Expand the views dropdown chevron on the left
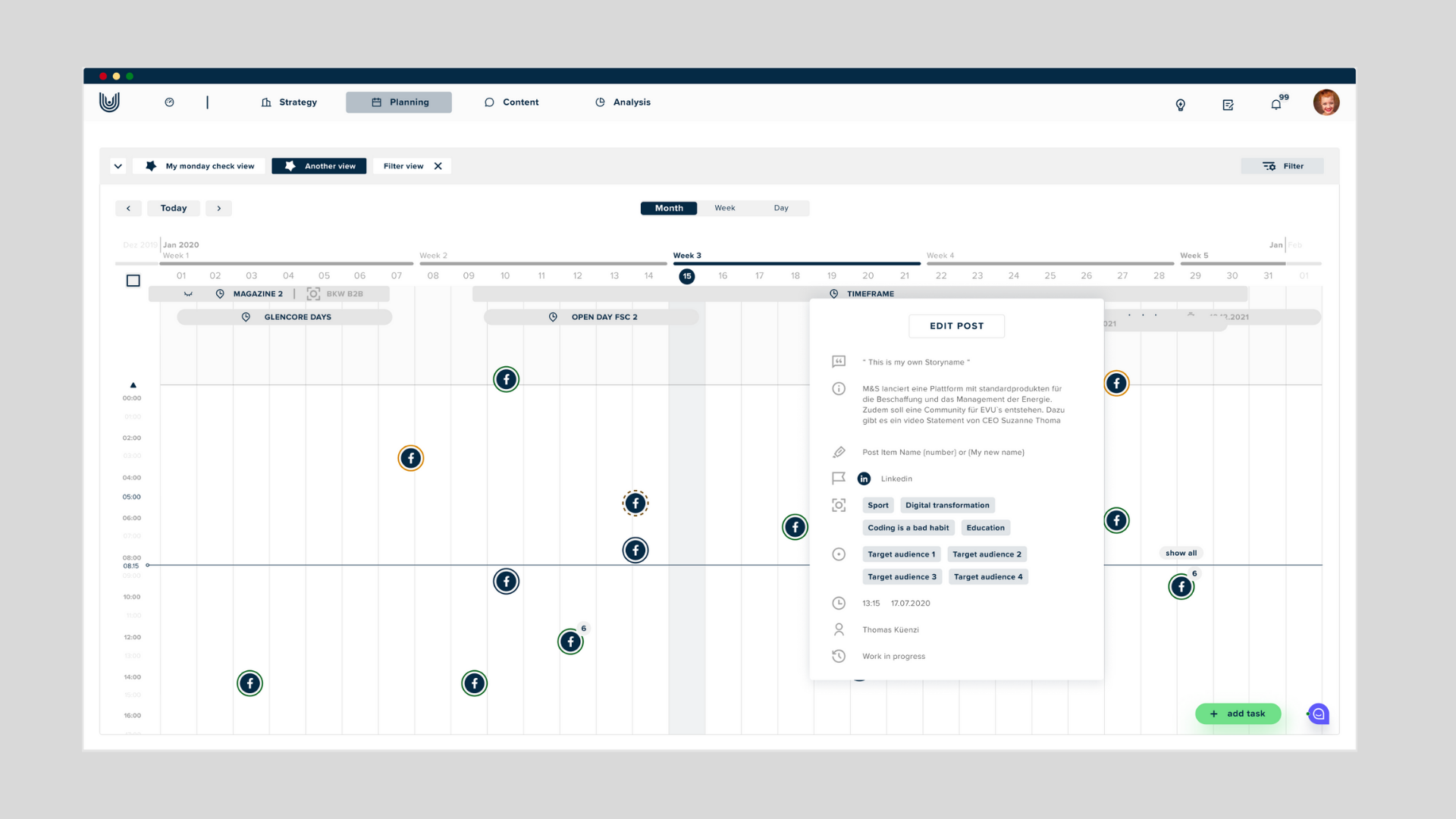The width and height of the screenshot is (1456, 819). tap(118, 165)
